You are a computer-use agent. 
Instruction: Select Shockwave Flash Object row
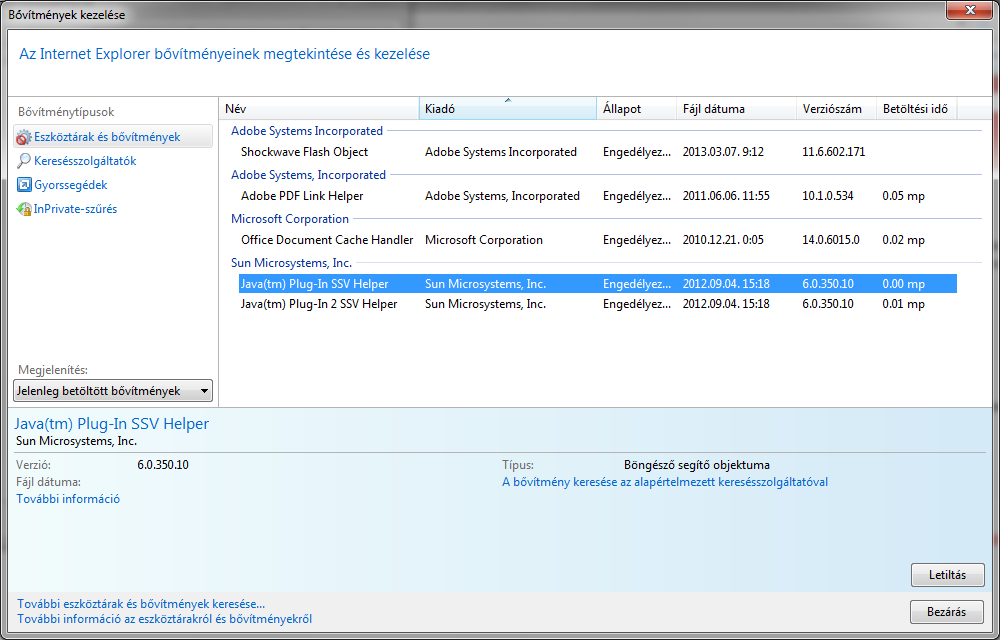pos(598,152)
